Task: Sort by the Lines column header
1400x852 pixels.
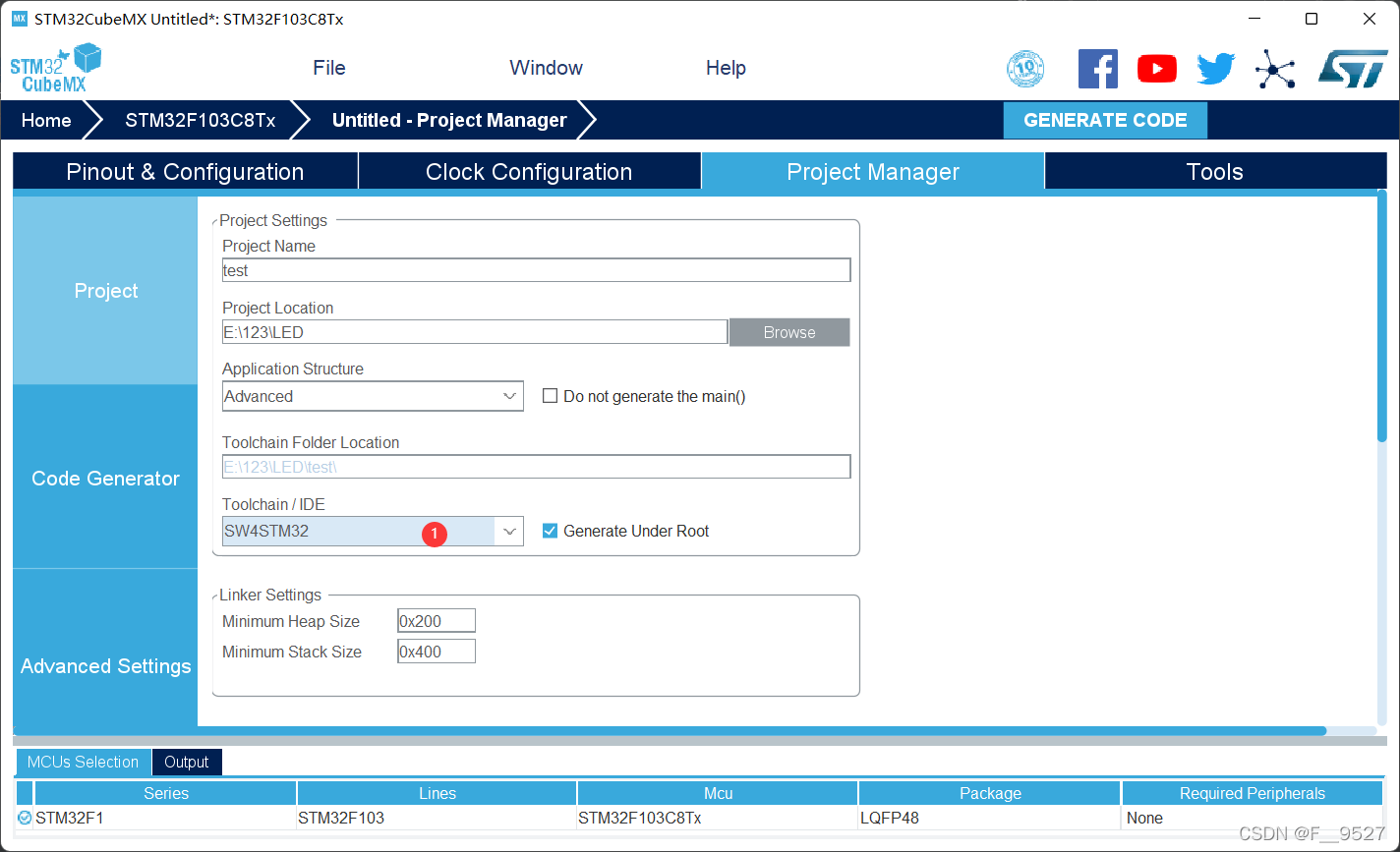Action: coord(437,793)
